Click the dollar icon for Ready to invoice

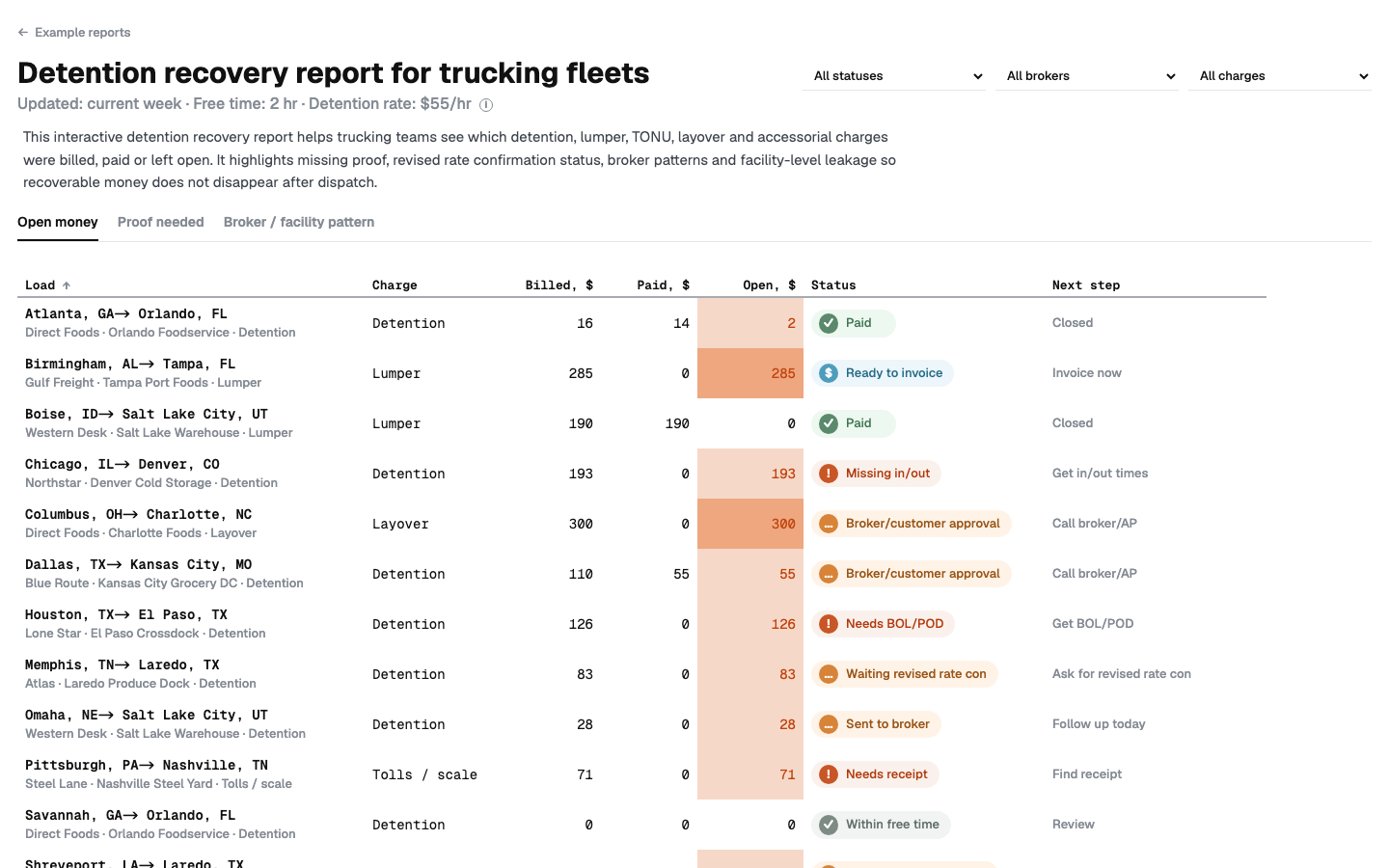(x=829, y=373)
